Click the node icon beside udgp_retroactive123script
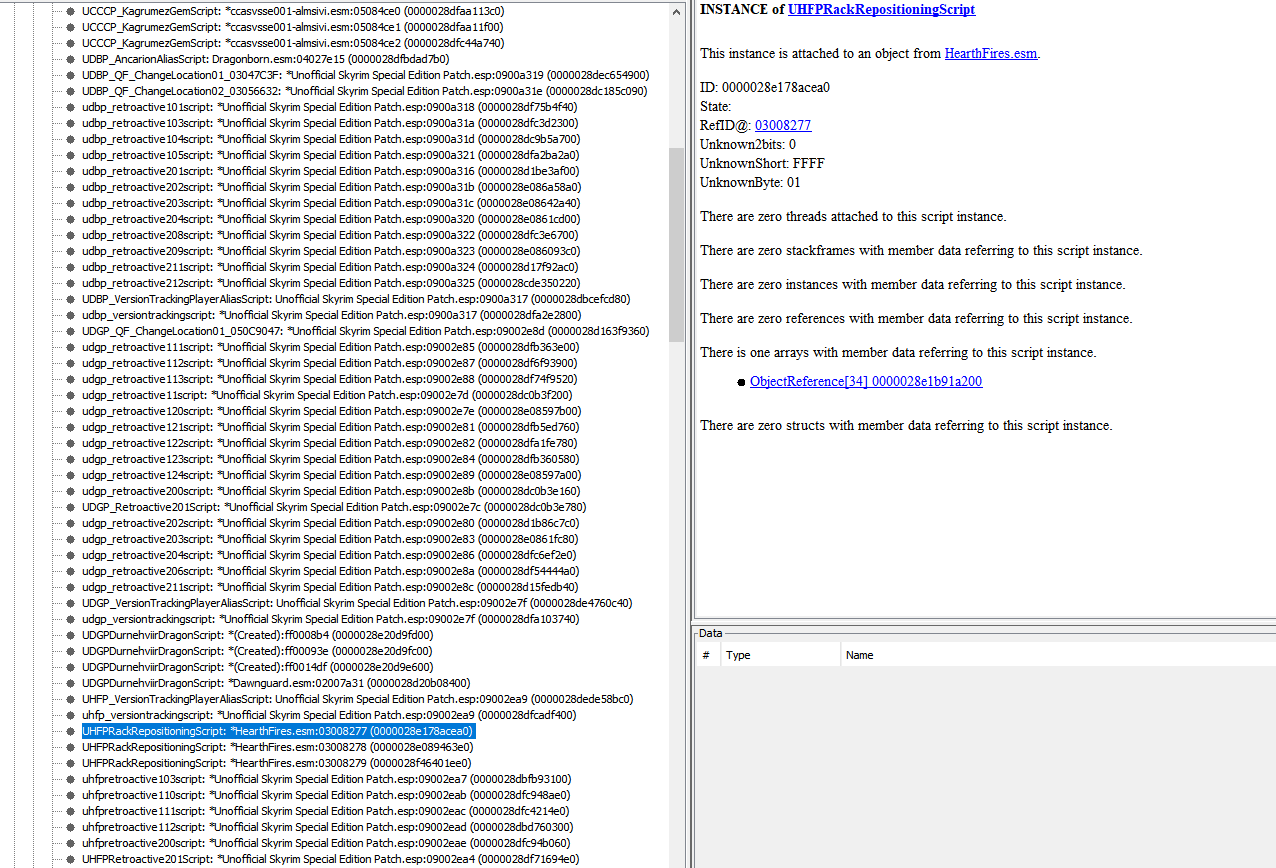The width and height of the screenshot is (1276, 868). [70, 459]
